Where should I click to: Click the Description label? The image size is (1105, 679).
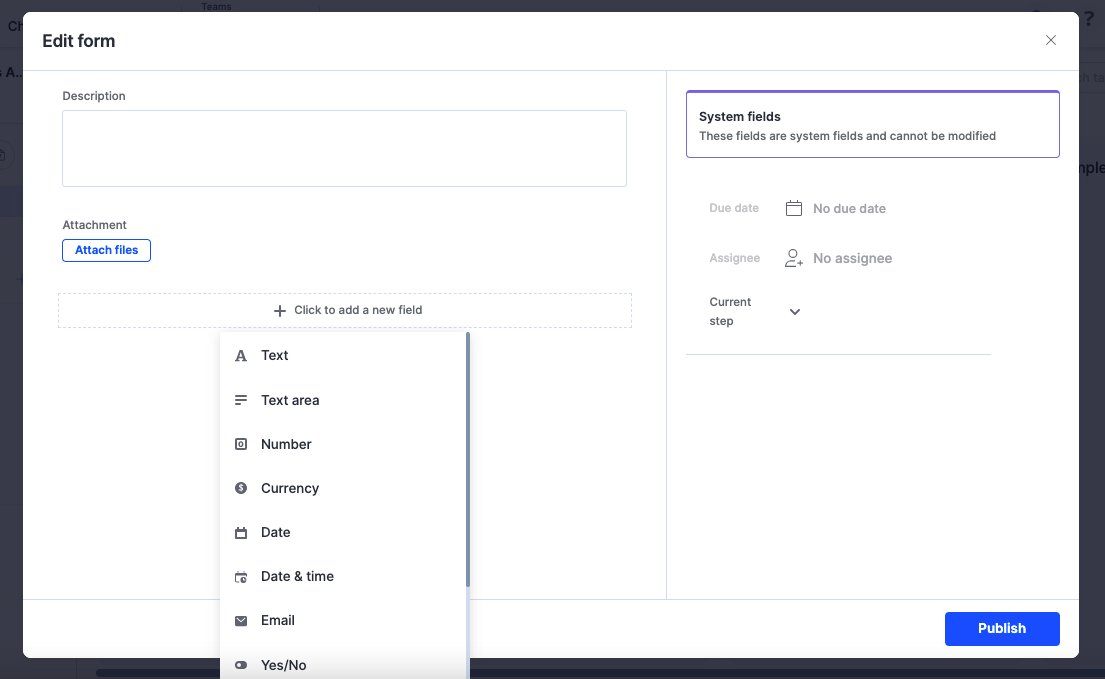coord(94,96)
